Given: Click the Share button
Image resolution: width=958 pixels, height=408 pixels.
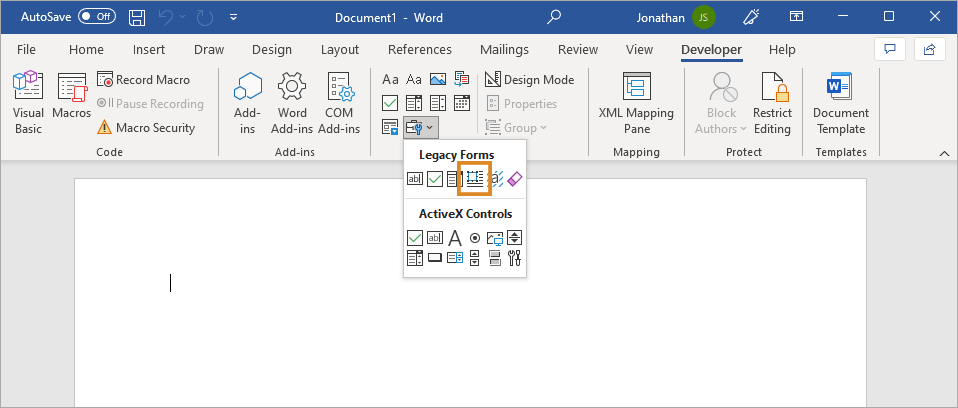Looking at the screenshot, I should (930, 49).
